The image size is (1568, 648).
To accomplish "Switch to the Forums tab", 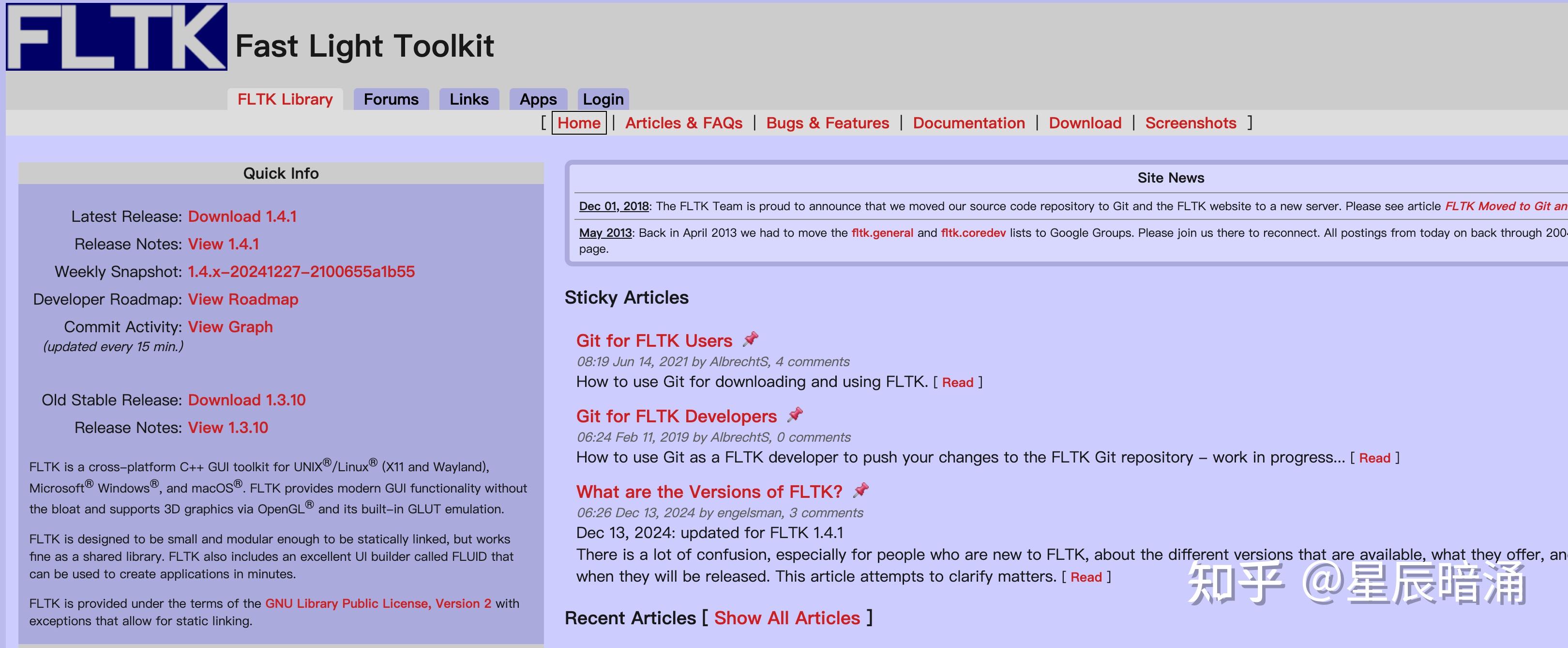I will pyautogui.click(x=391, y=99).
